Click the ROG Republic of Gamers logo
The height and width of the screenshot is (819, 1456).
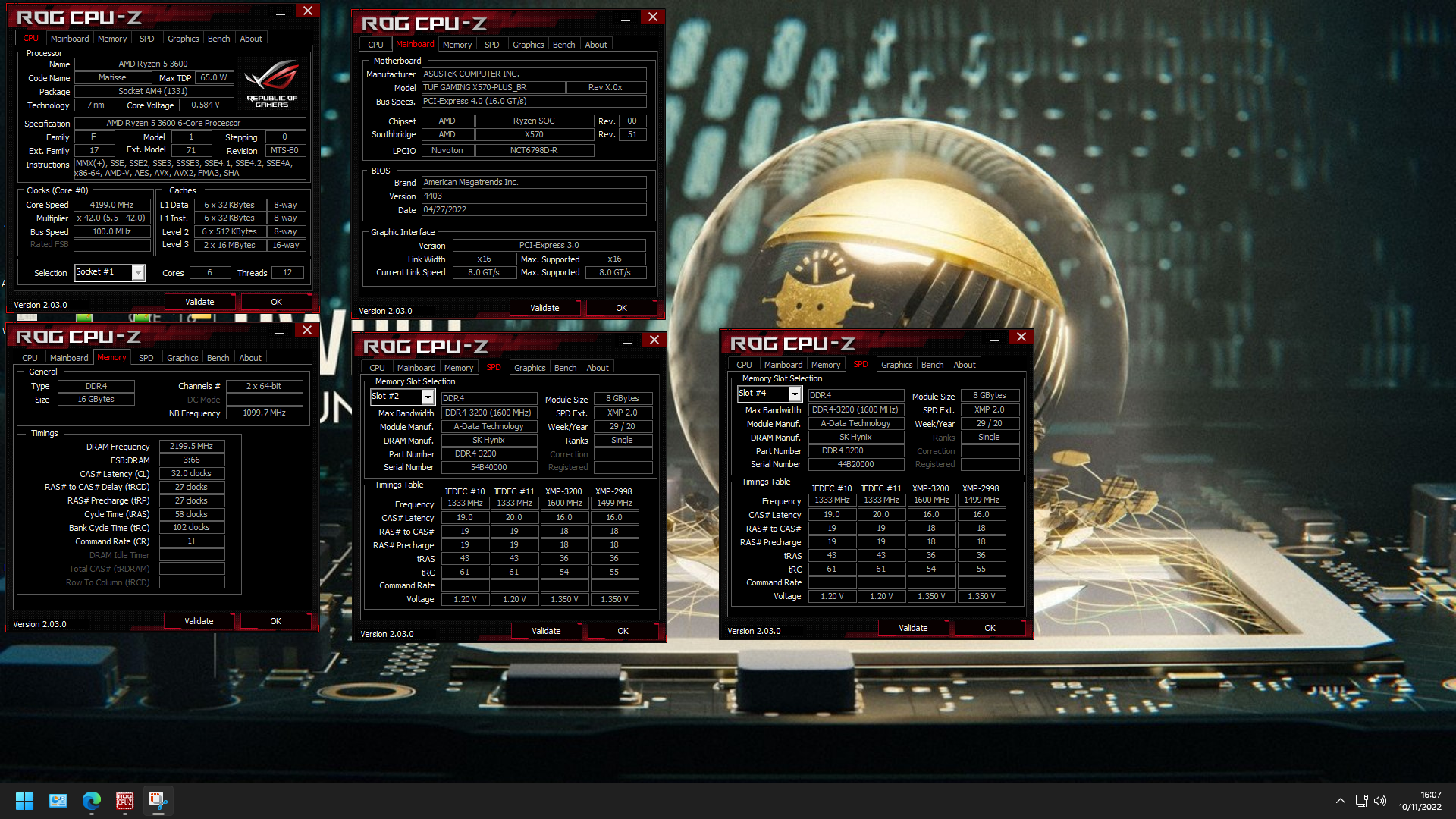point(271,83)
